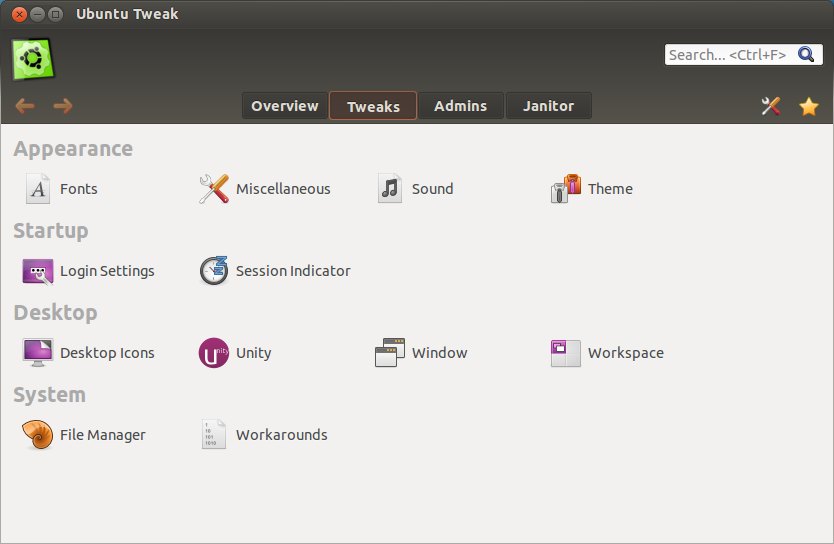This screenshot has width=834, height=544.
Task: Click the Sound label
Action: click(432, 189)
